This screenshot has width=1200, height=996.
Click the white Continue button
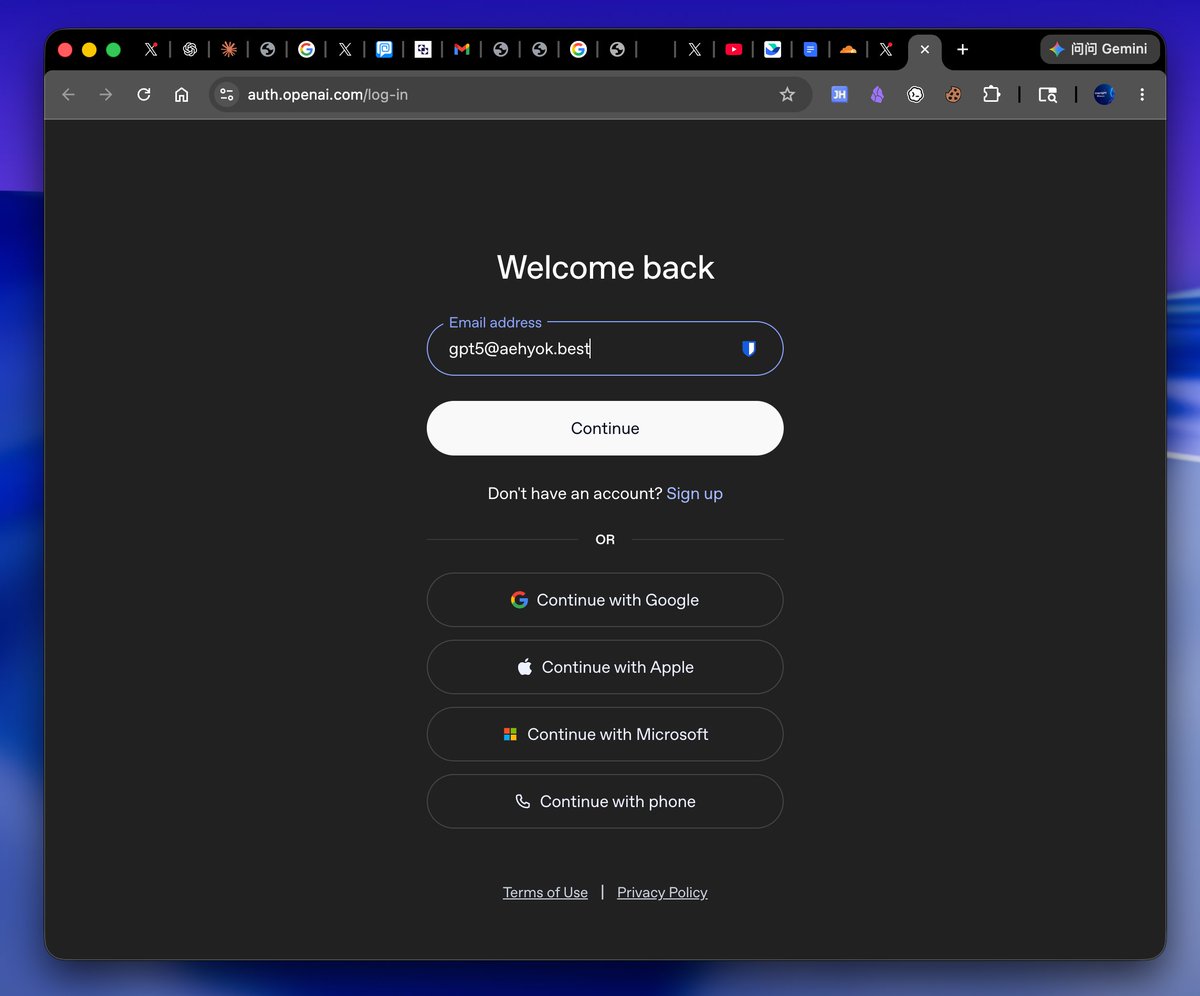tap(605, 428)
